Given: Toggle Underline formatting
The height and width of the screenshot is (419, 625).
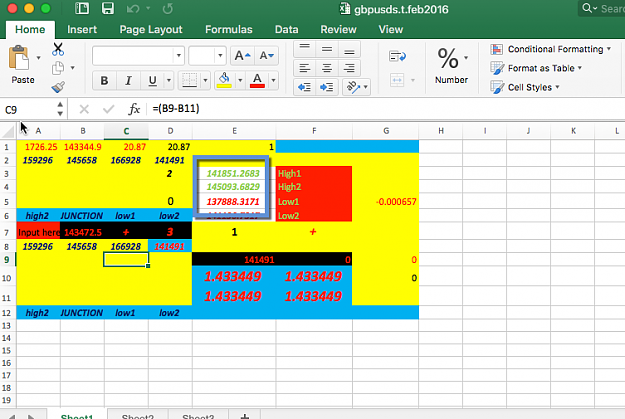Looking at the screenshot, I should [152, 81].
